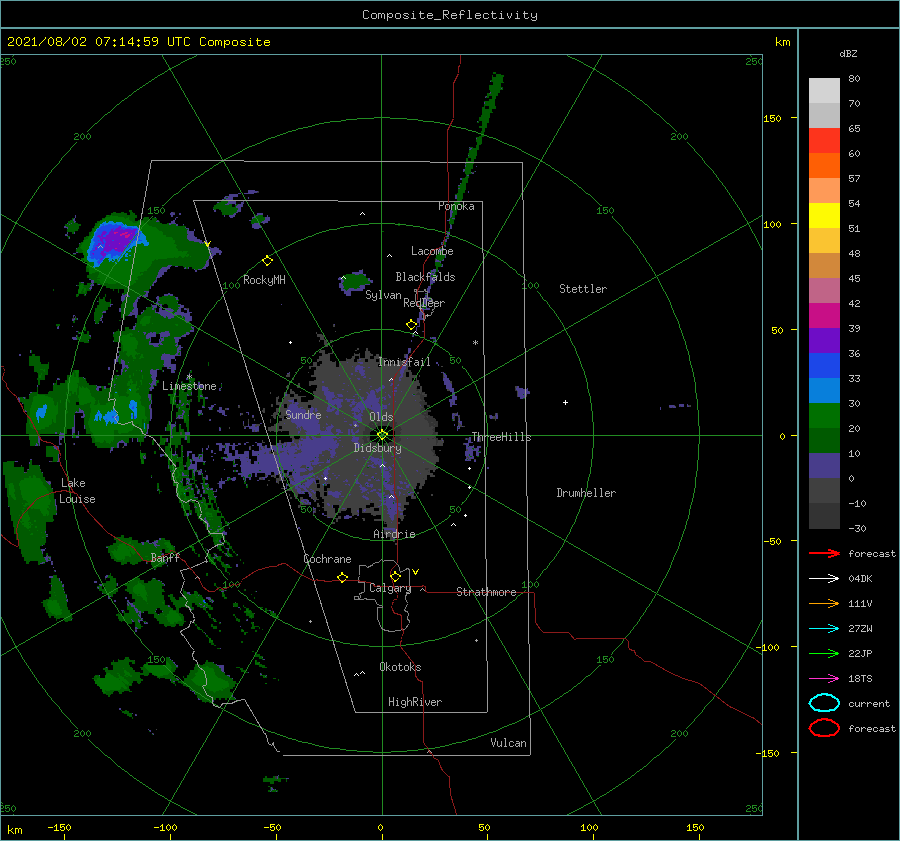The image size is (900, 841).
Task: Click the Olds city label
Action: coord(381,417)
